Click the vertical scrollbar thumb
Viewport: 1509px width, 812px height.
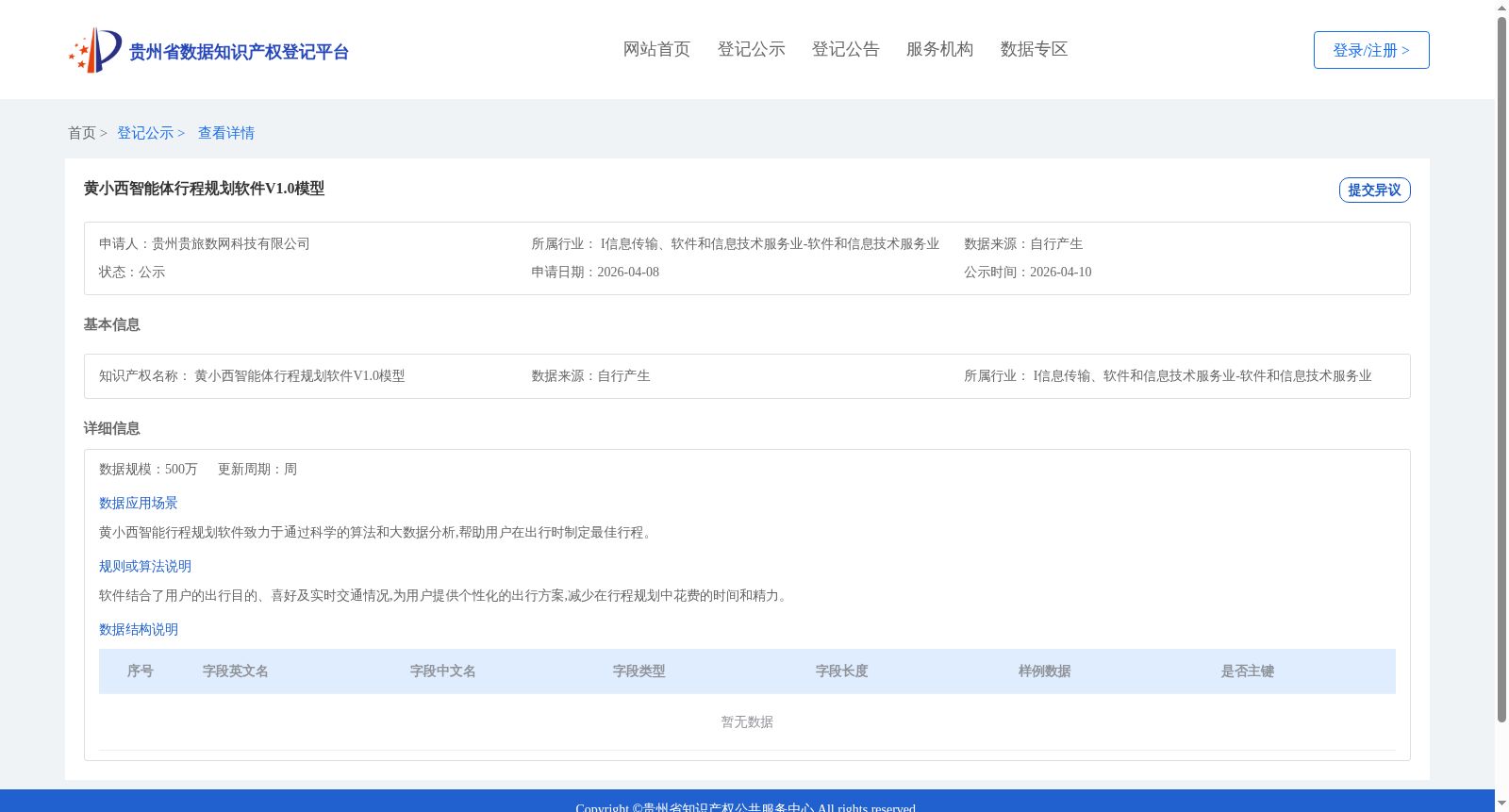point(1501,370)
